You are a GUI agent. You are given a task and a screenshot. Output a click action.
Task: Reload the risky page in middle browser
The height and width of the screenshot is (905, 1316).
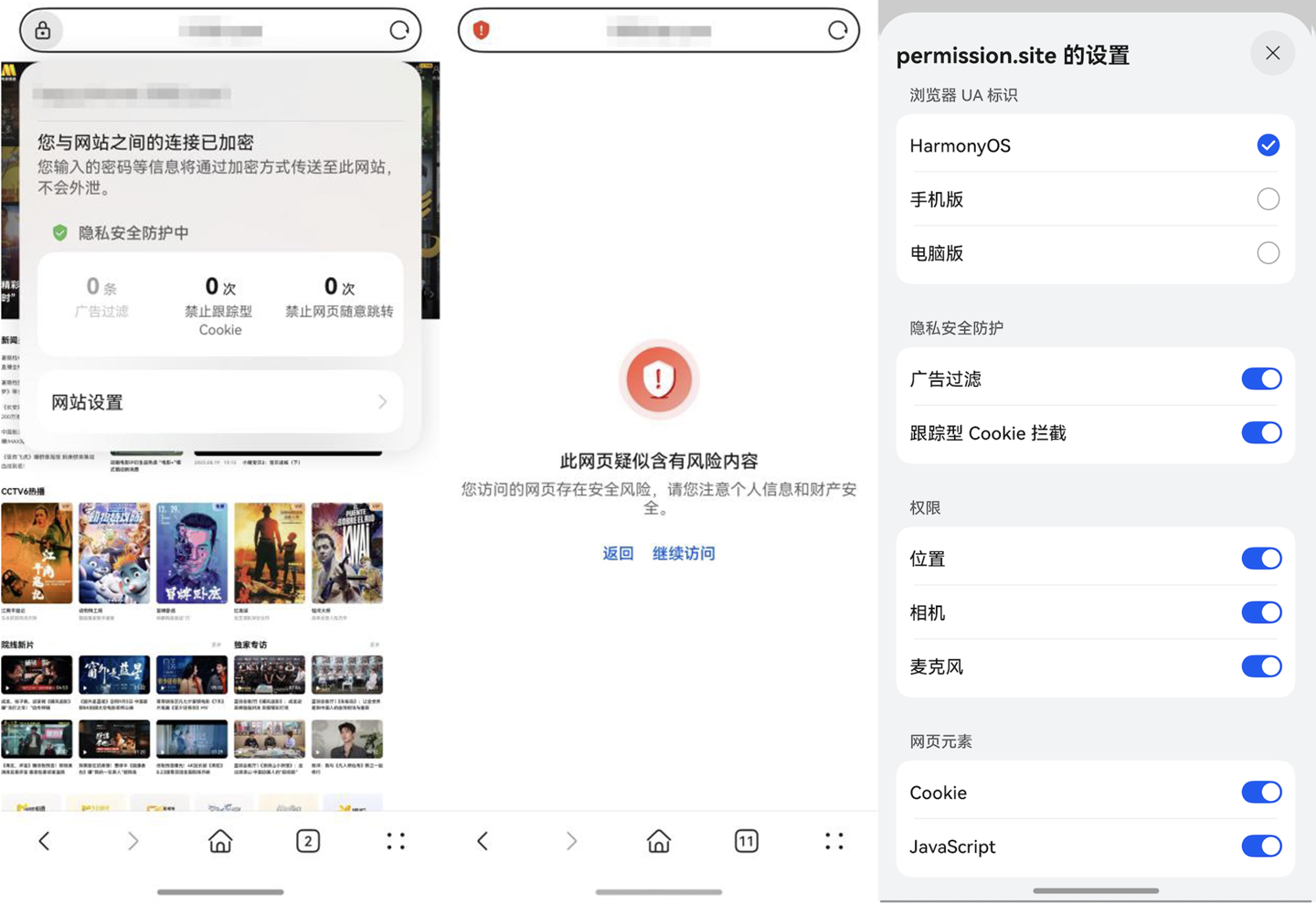click(837, 31)
